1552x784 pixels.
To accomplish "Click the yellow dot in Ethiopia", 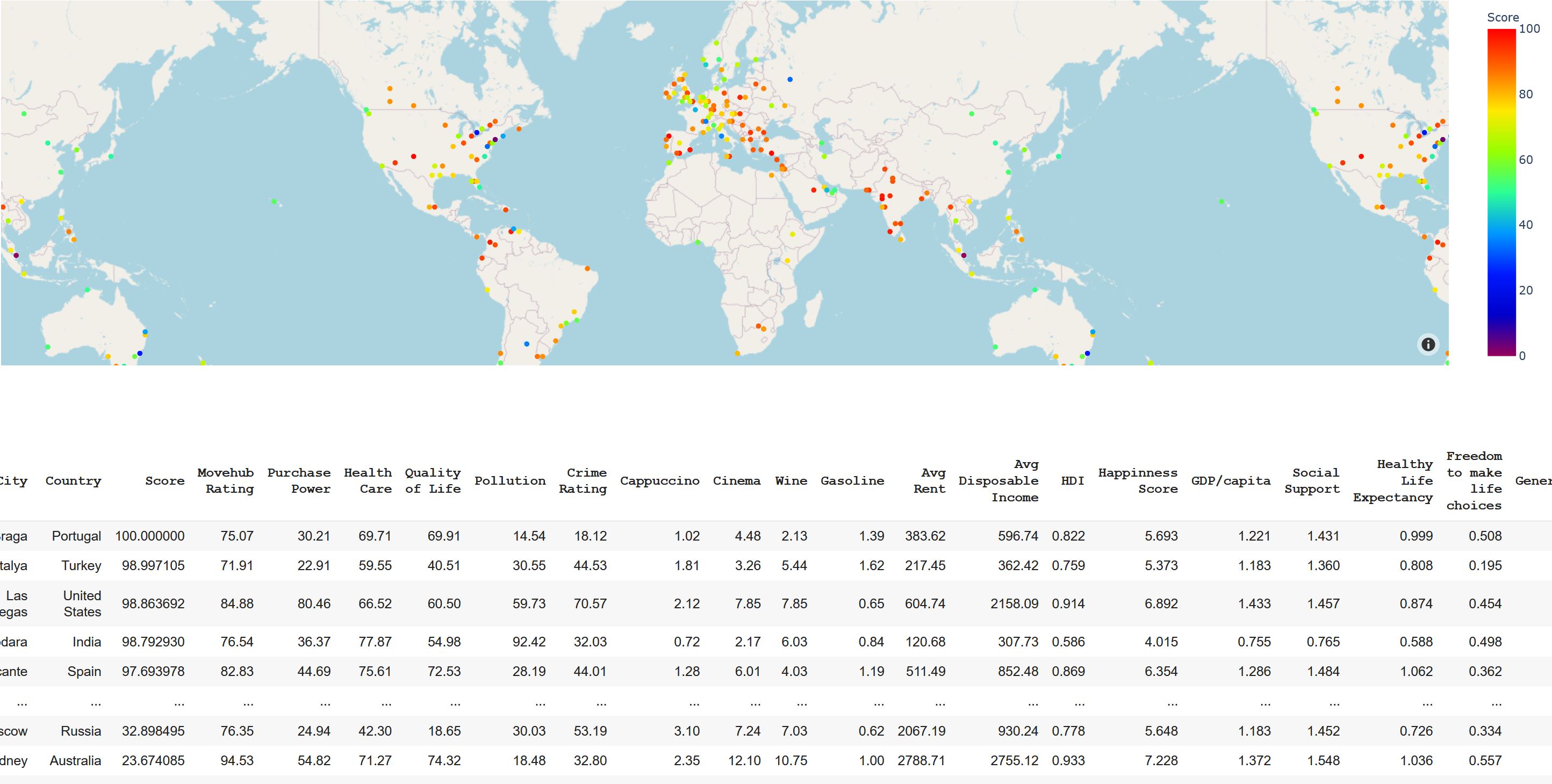I will pos(793,235).
